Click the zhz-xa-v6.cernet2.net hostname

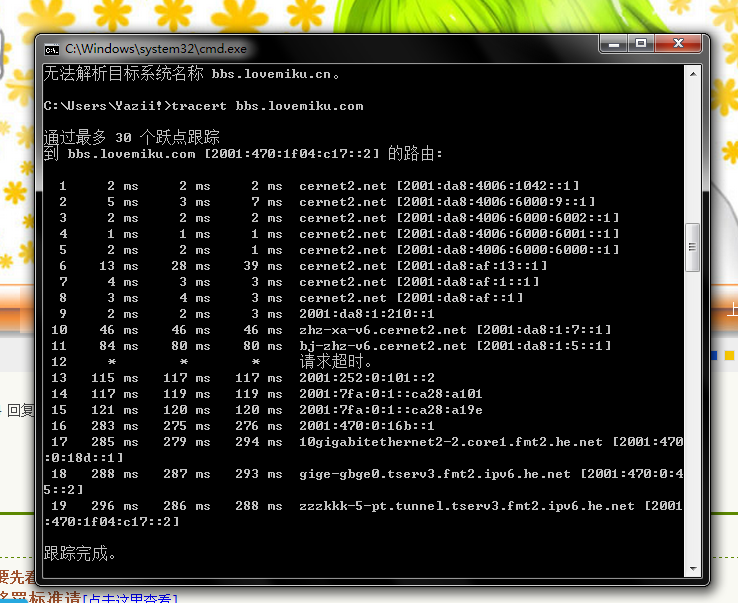(383, 330)
